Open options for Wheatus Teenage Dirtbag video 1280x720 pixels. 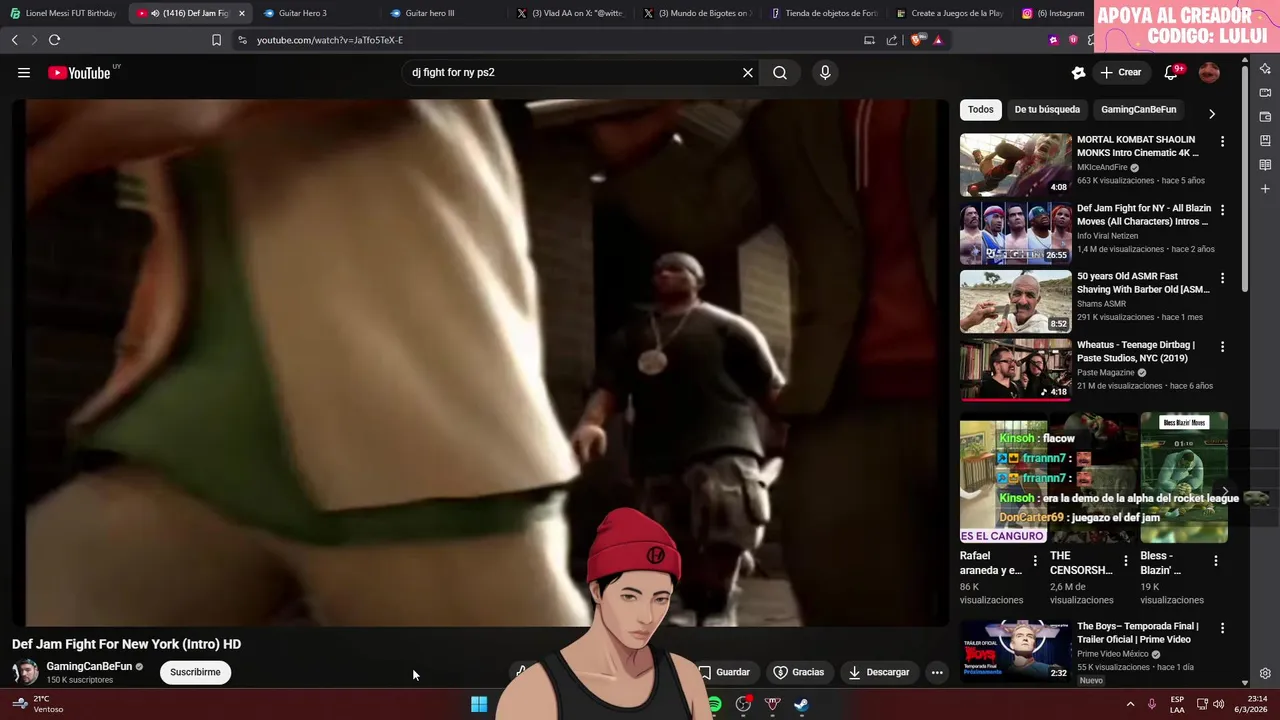click(1222, 347)
